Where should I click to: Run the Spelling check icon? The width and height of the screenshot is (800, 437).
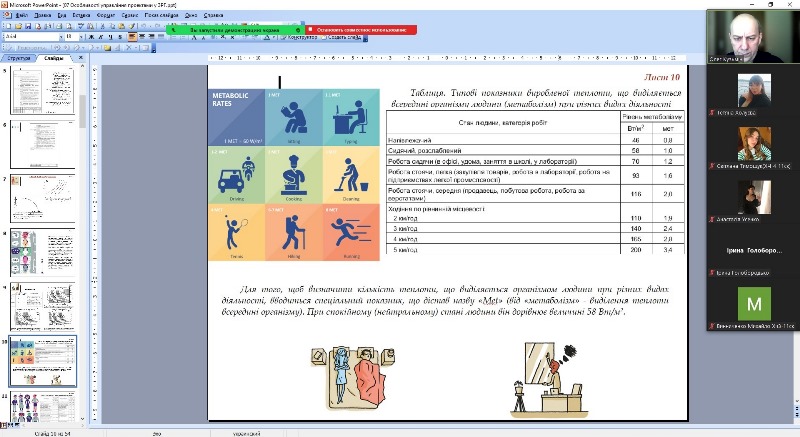click(x=81, y=26)
